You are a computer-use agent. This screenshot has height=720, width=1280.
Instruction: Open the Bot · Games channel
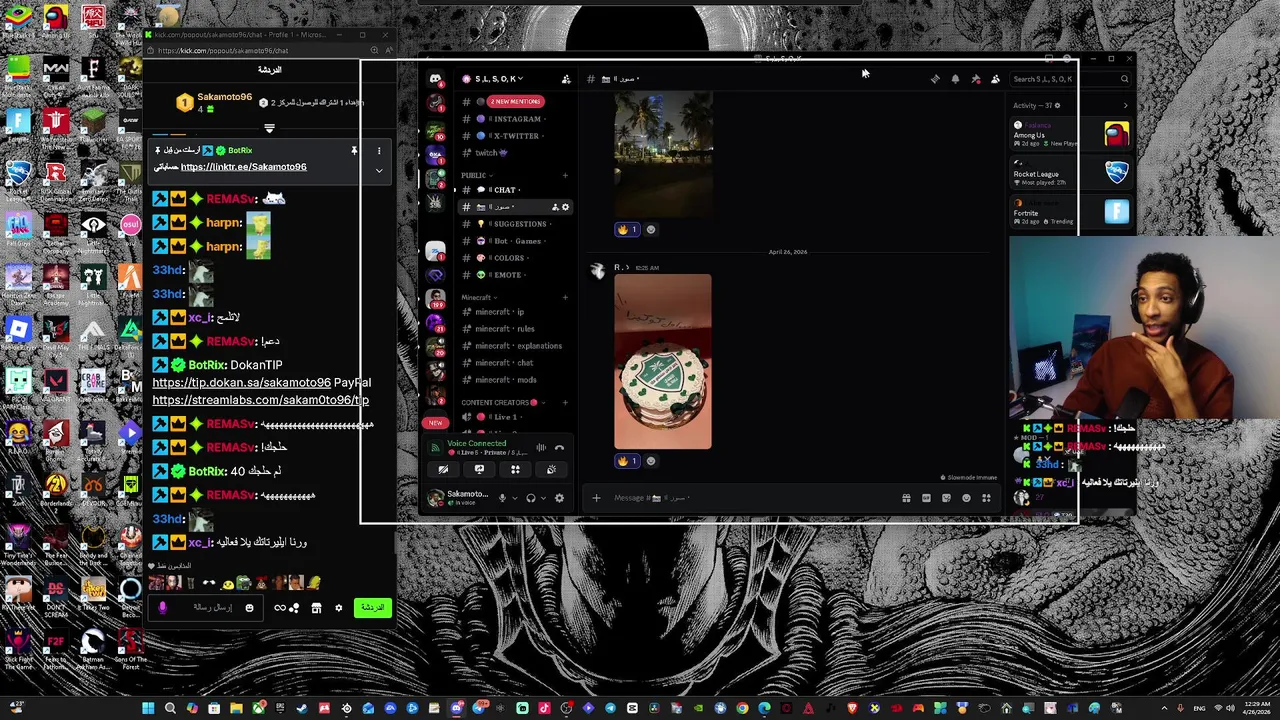click(x=515, y=241)
